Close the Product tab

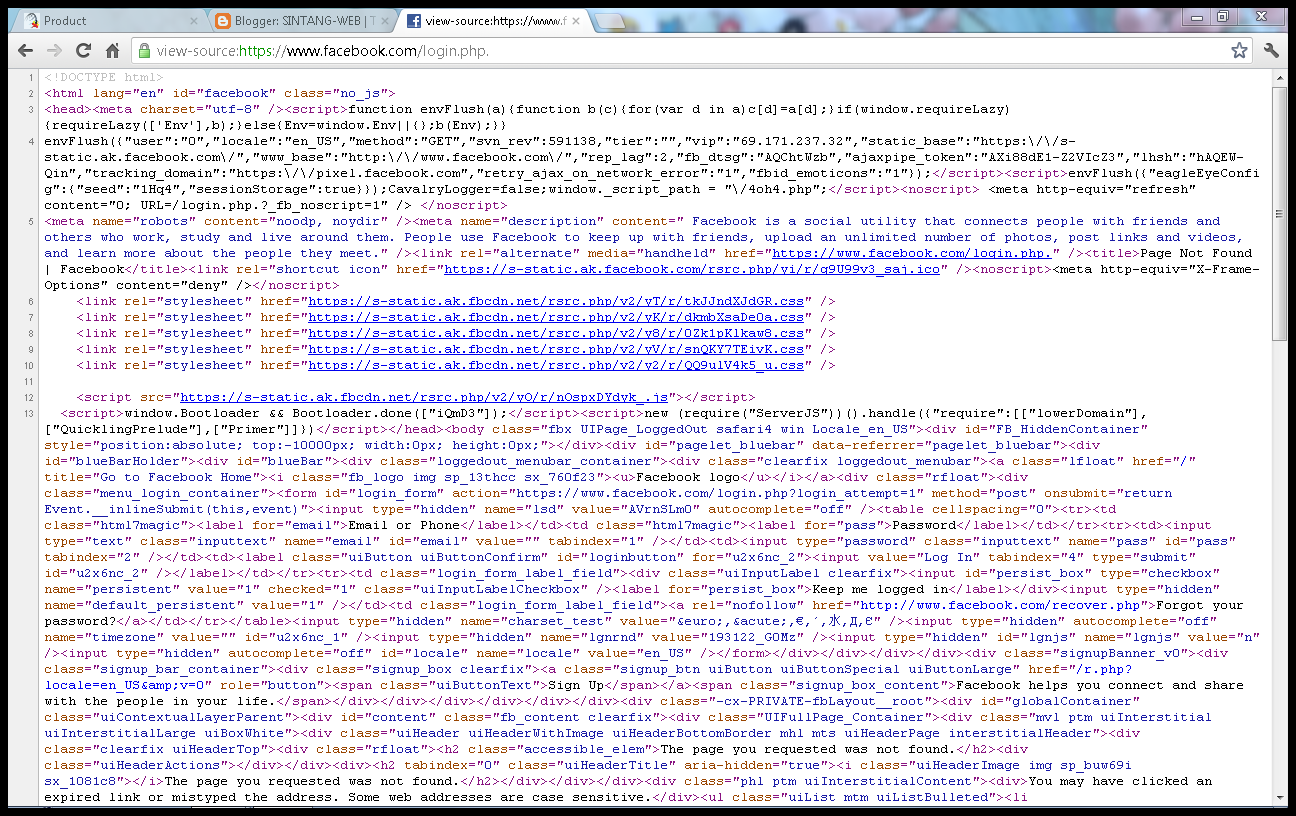pyautogui.click(x=194, y=21)
